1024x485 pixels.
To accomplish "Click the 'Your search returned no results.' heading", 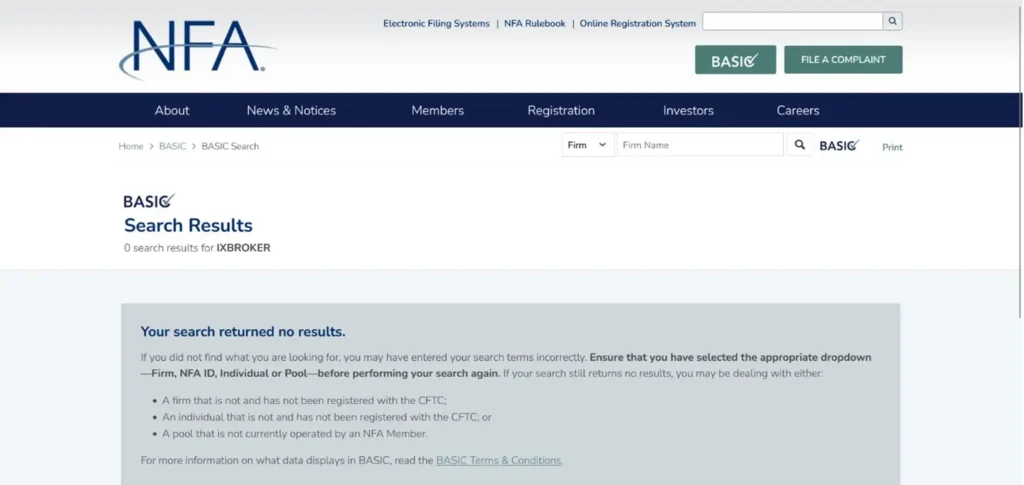I will [243, 332].
